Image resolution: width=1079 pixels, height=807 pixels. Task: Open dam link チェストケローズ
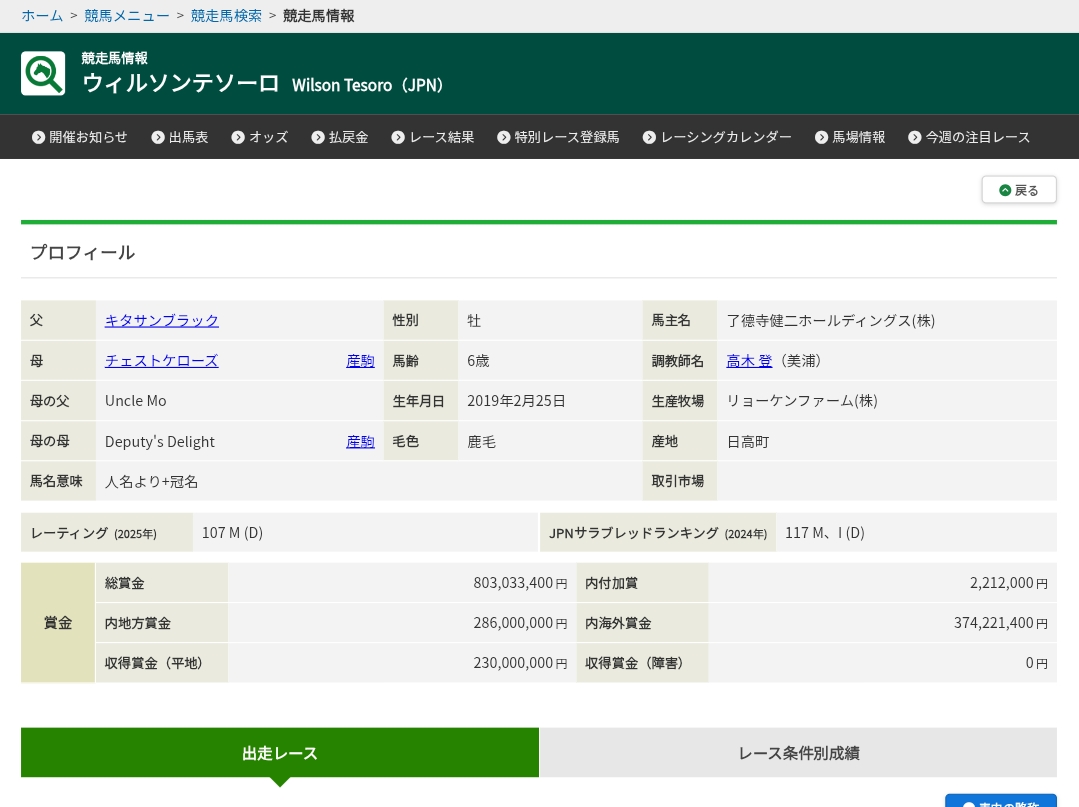[161, 360]
